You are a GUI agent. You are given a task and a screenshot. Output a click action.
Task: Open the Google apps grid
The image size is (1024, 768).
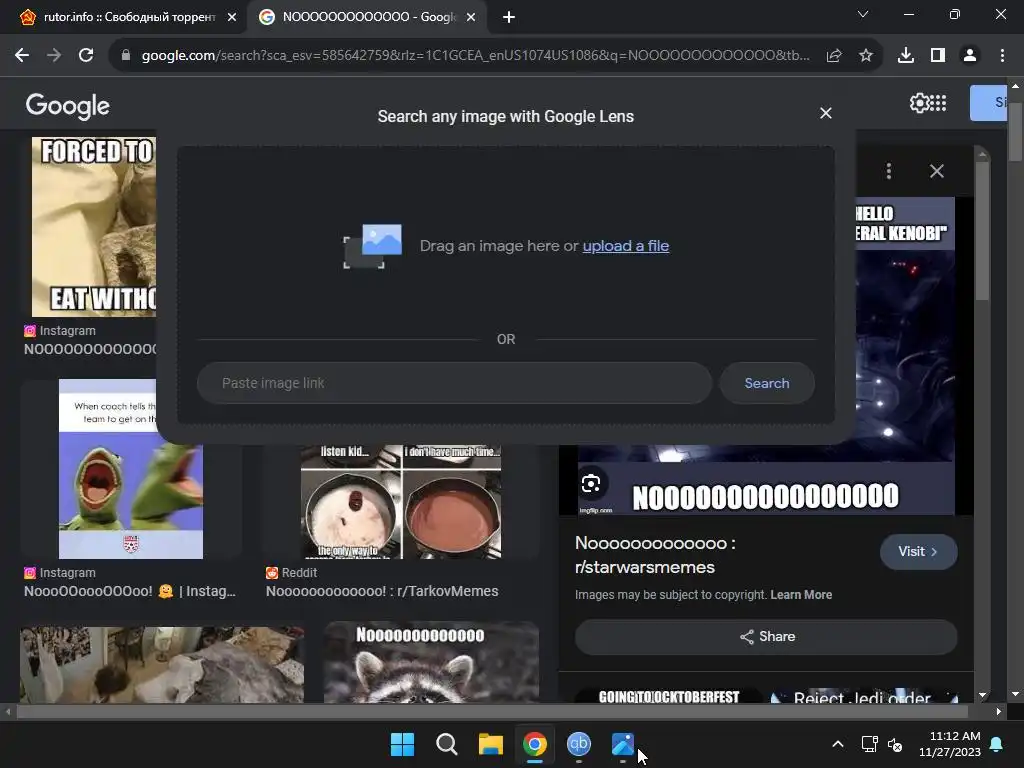point(938,103)
